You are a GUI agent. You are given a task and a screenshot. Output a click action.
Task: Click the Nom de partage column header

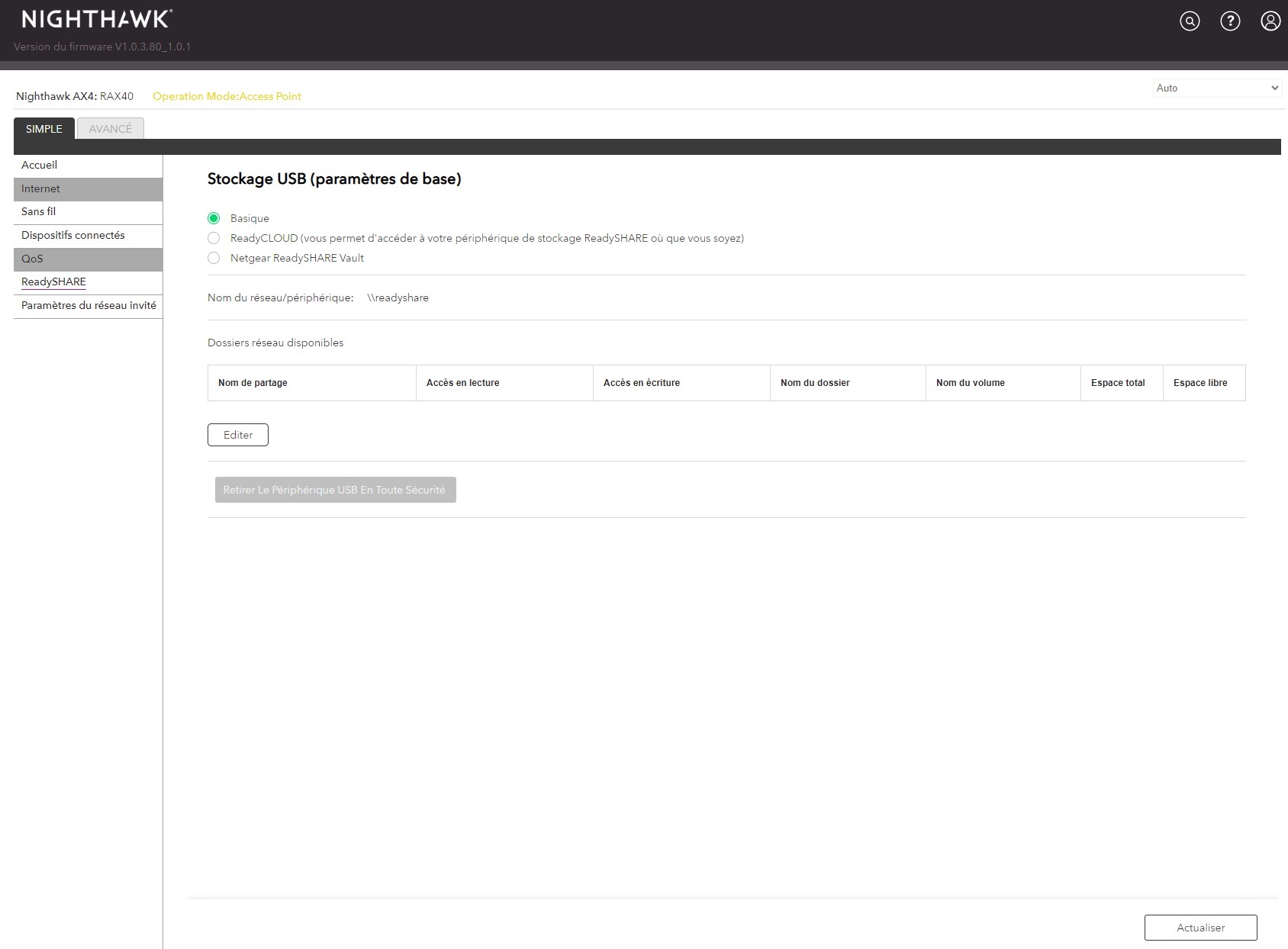253,383
